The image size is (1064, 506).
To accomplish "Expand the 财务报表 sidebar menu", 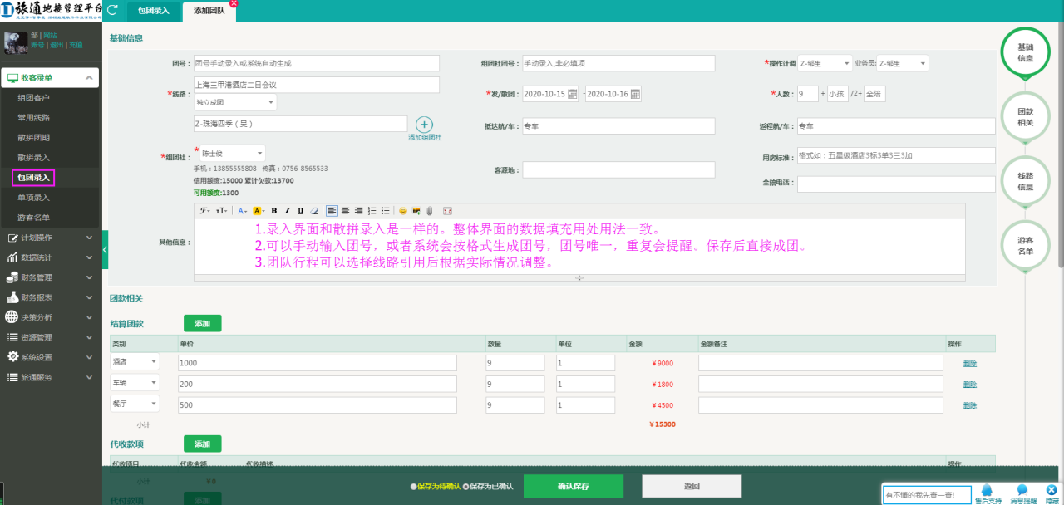I will [x=50, y=297].
